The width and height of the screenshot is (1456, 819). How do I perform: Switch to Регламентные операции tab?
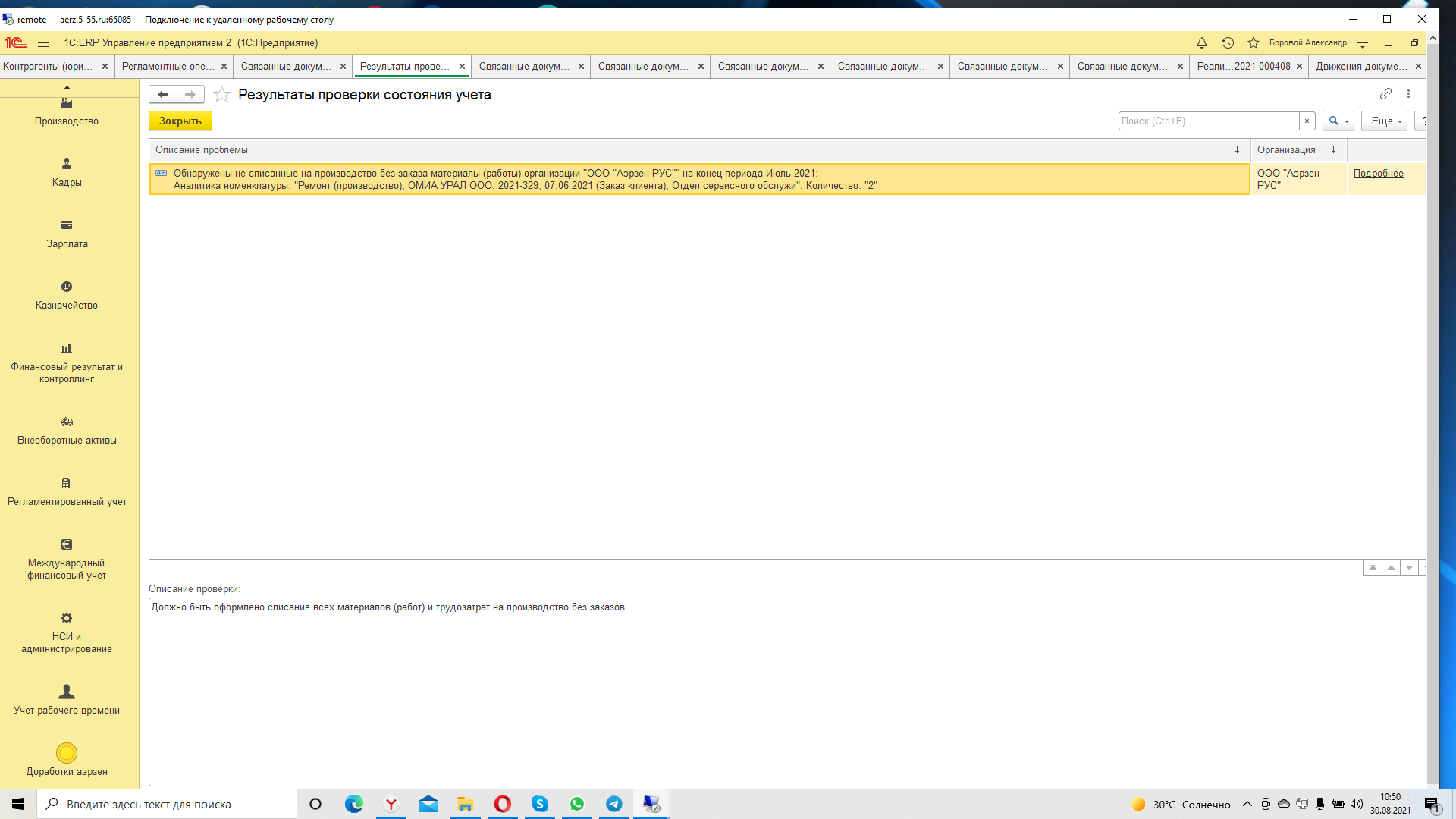tap(168, 67)
